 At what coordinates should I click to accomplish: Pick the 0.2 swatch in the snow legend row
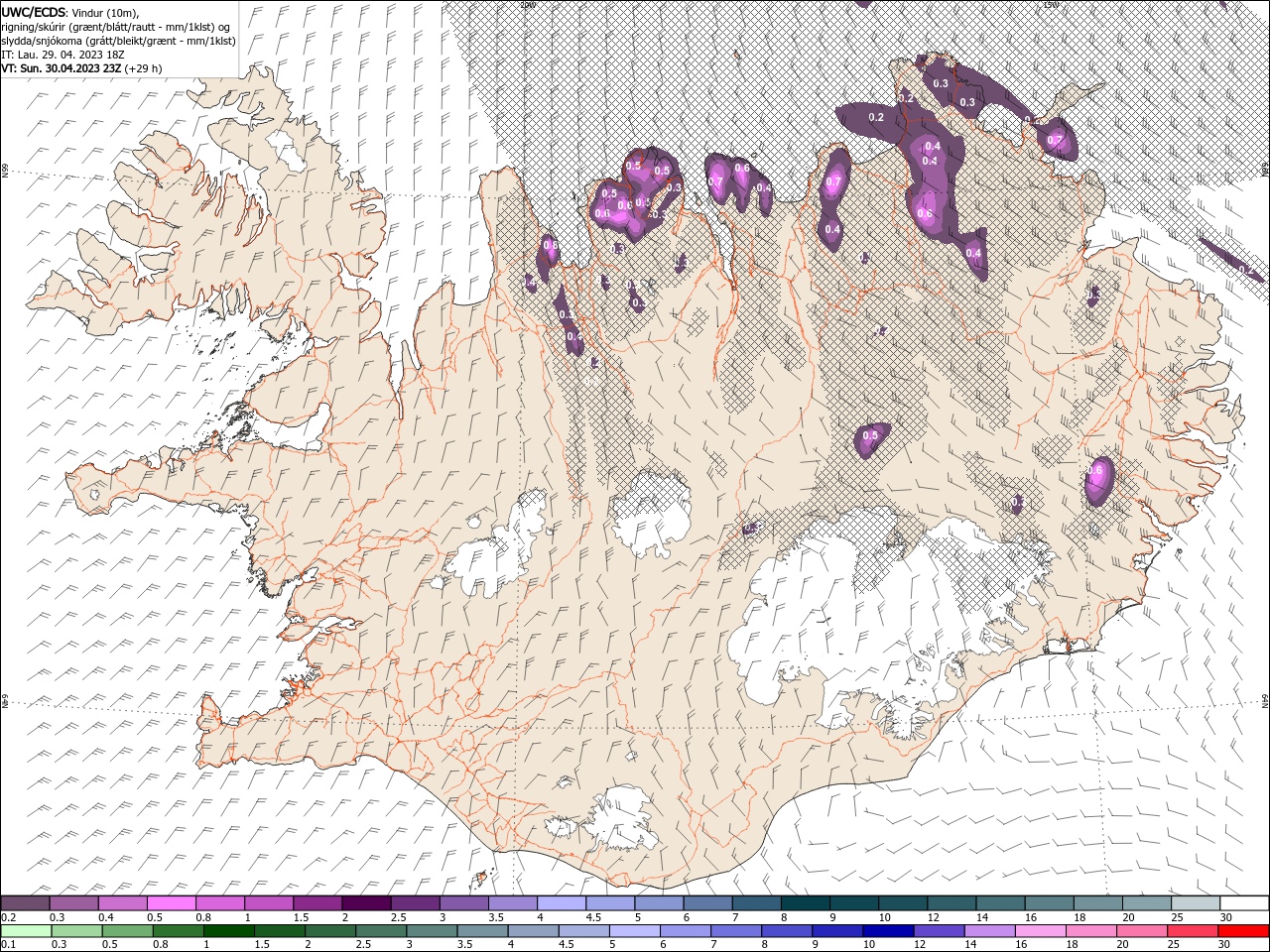[25, 903]
